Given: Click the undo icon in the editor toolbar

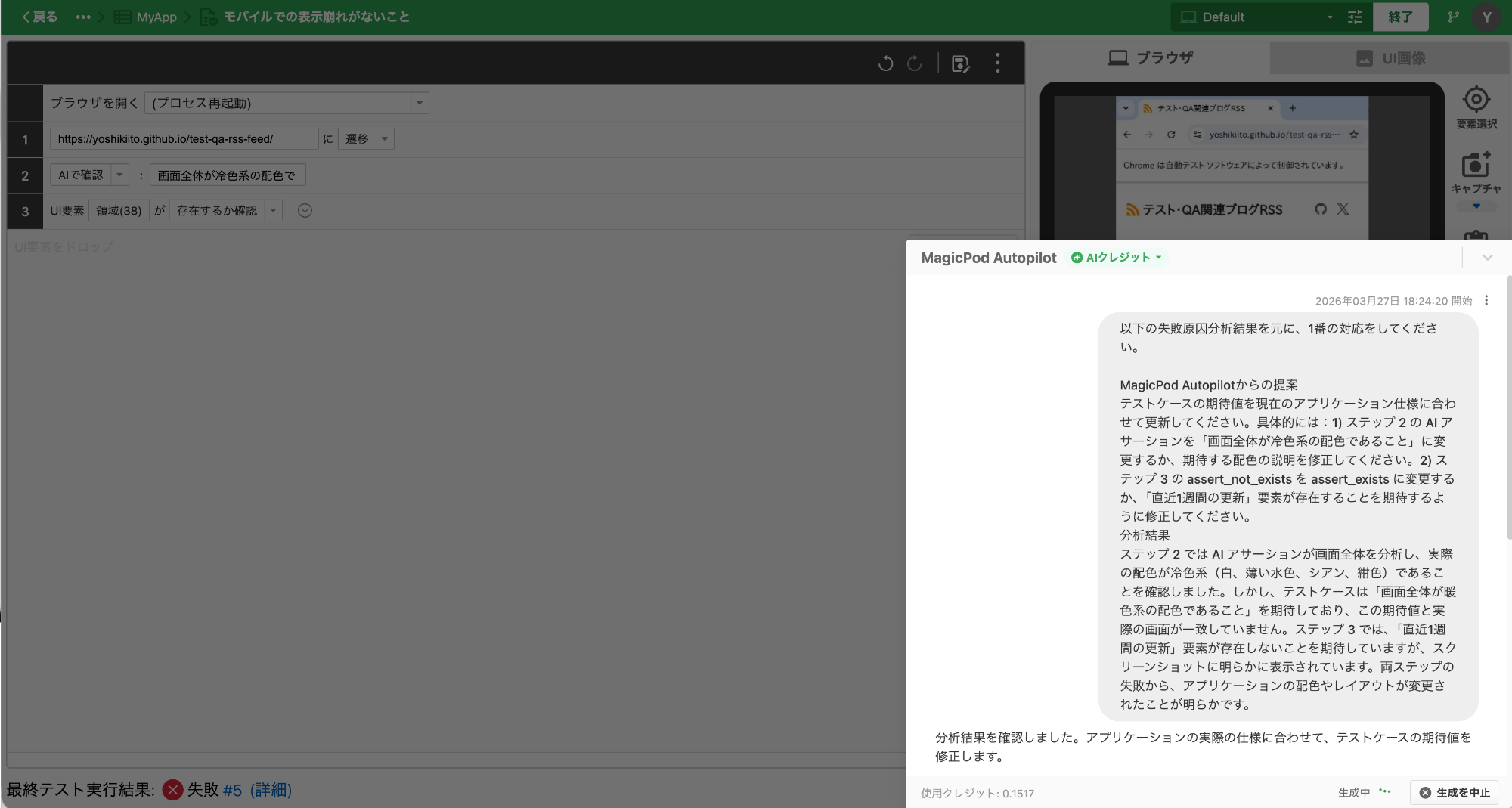Looking at the screenshot, I should tap(885, 63).
